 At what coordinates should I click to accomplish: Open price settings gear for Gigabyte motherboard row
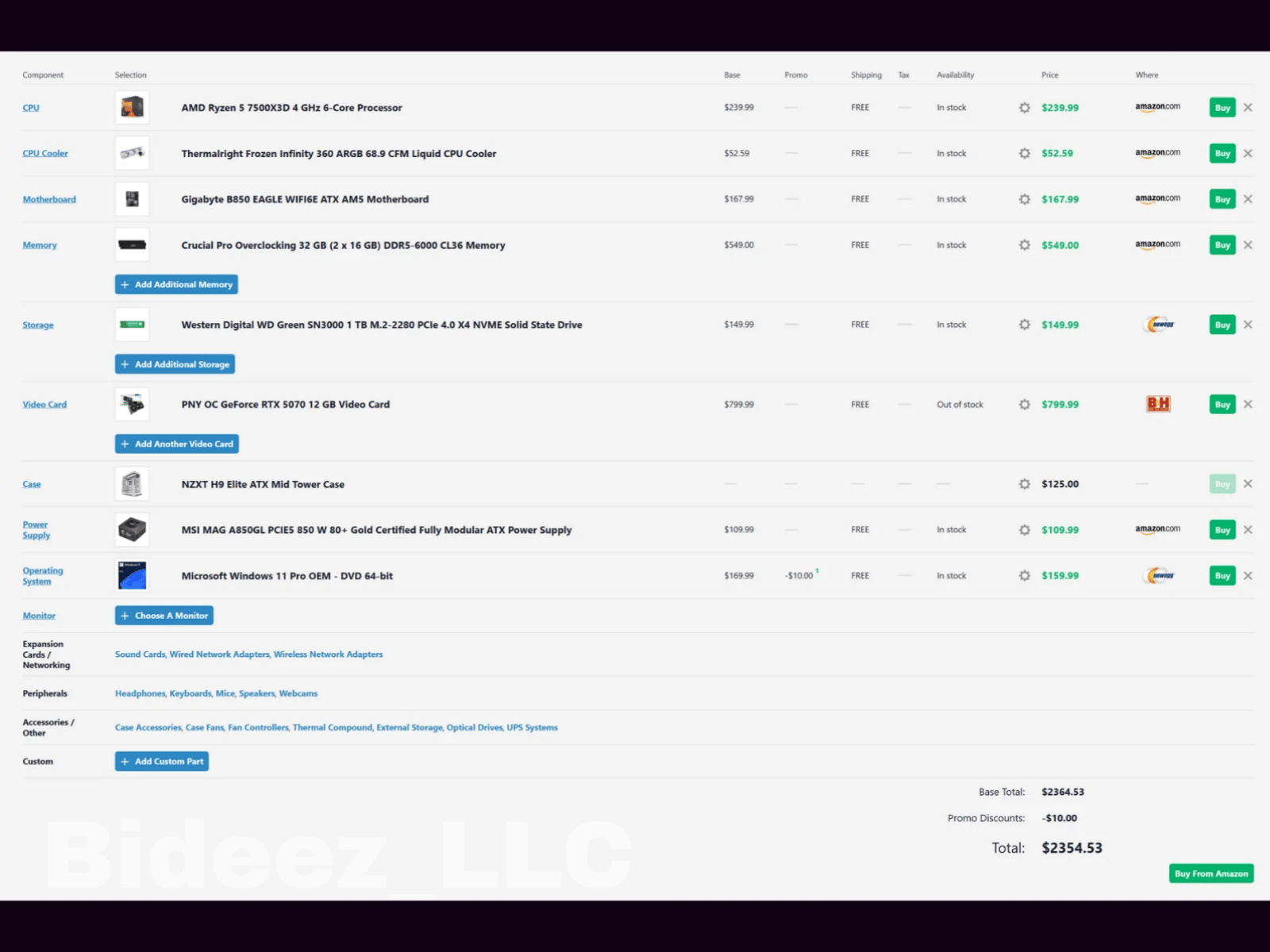(1025, 200)
